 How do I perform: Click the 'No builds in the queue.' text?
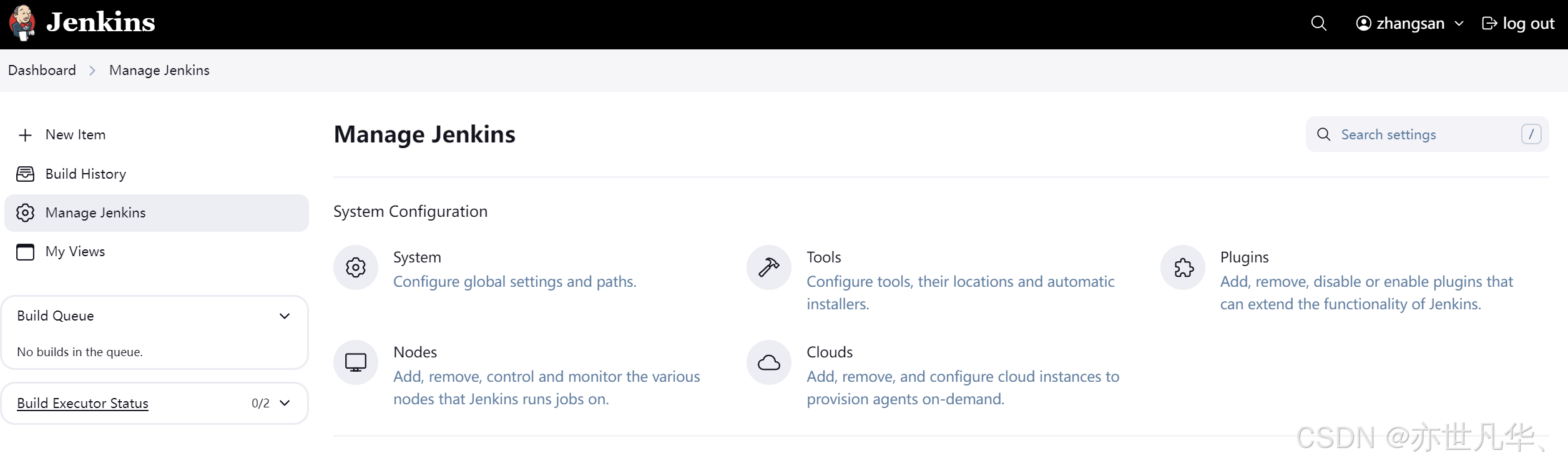(80, 352)
